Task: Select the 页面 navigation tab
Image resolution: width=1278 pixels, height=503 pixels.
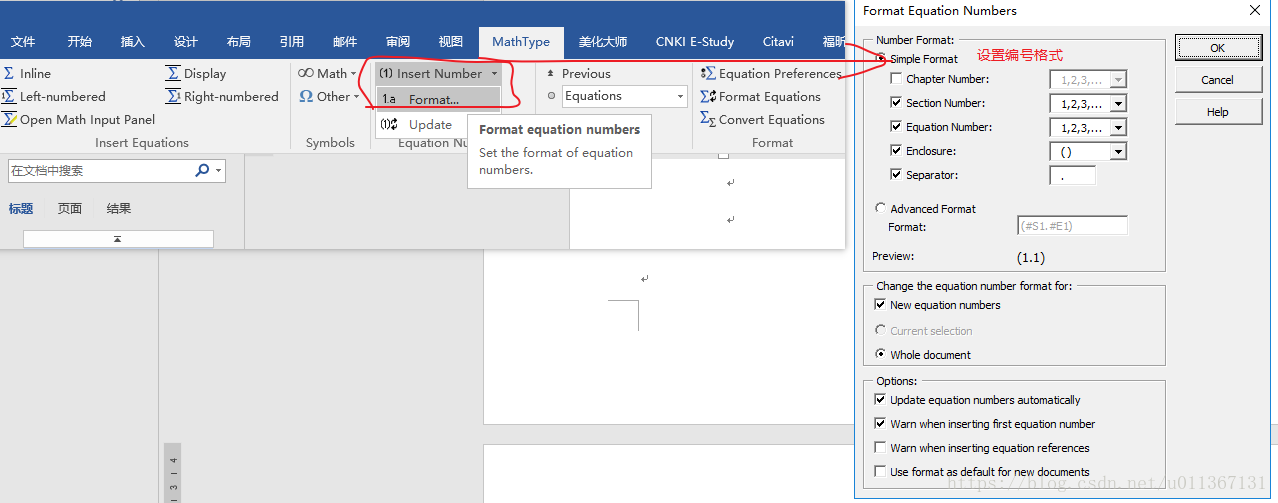Action: [x=70, y=208]
